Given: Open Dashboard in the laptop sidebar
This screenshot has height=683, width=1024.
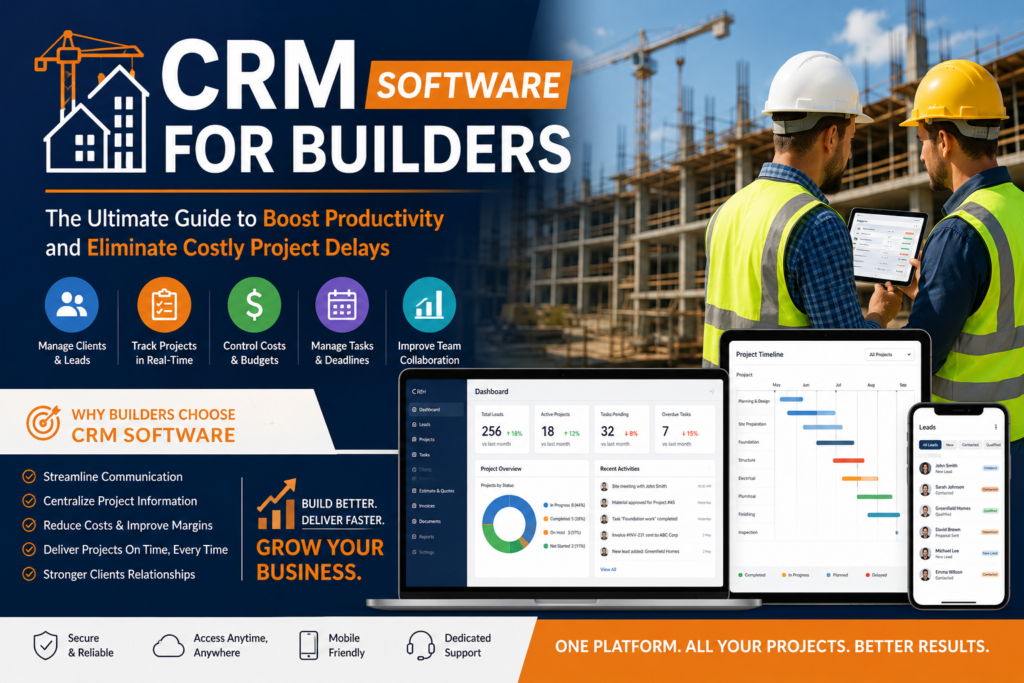Looking at the screenshot, I should click(436, 409).
